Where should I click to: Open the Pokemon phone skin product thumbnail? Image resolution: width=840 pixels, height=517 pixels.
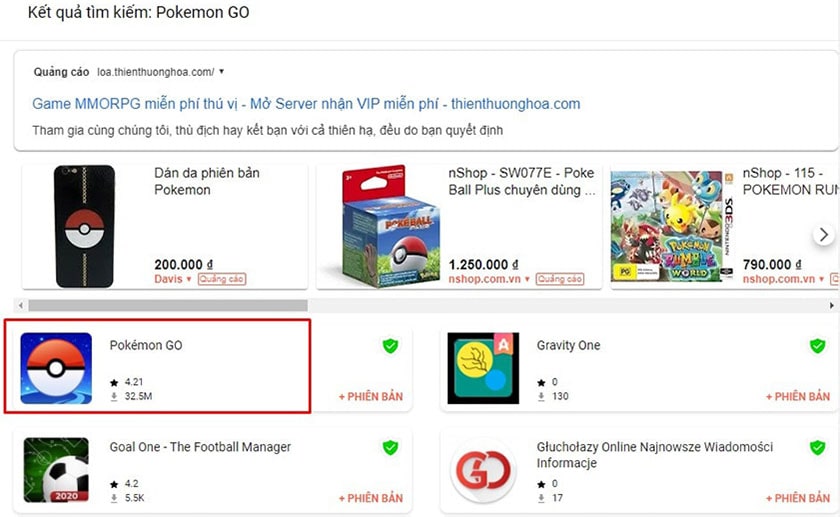85,226
